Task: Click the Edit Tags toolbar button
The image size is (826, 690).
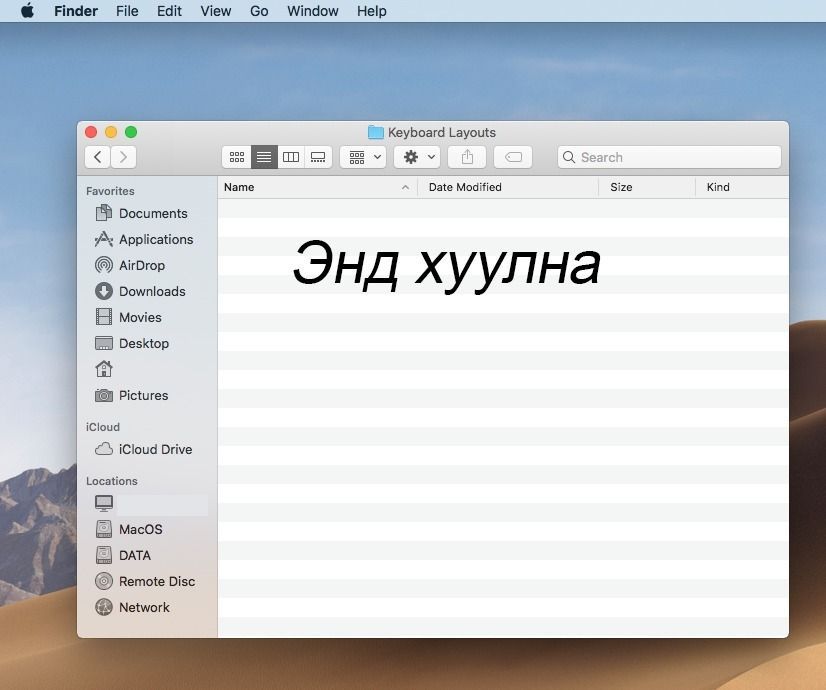Action: [513, 157]
